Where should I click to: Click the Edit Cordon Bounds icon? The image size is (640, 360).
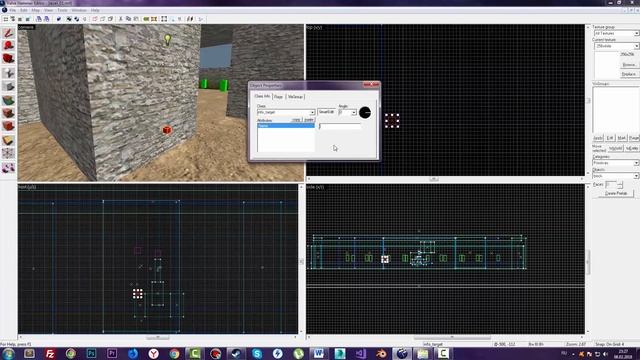pyautogui.click(x=154, y=19)
